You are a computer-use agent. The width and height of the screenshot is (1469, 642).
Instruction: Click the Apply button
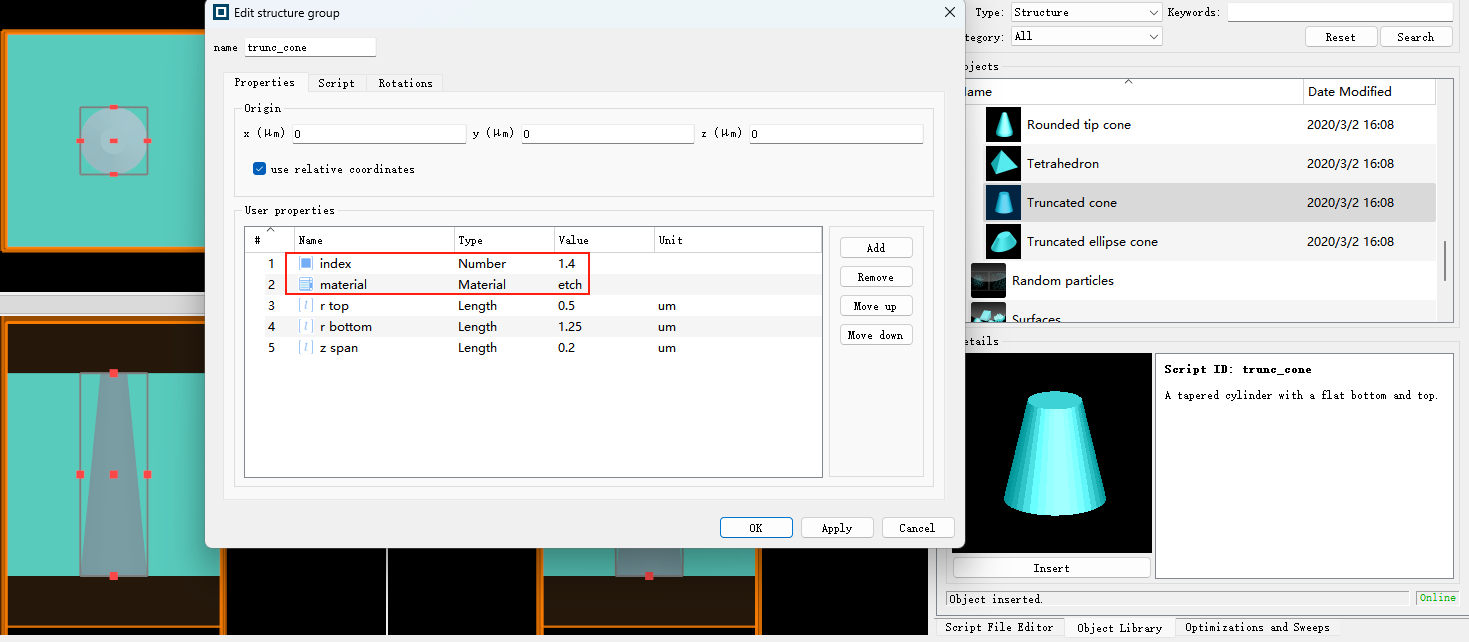836,528
